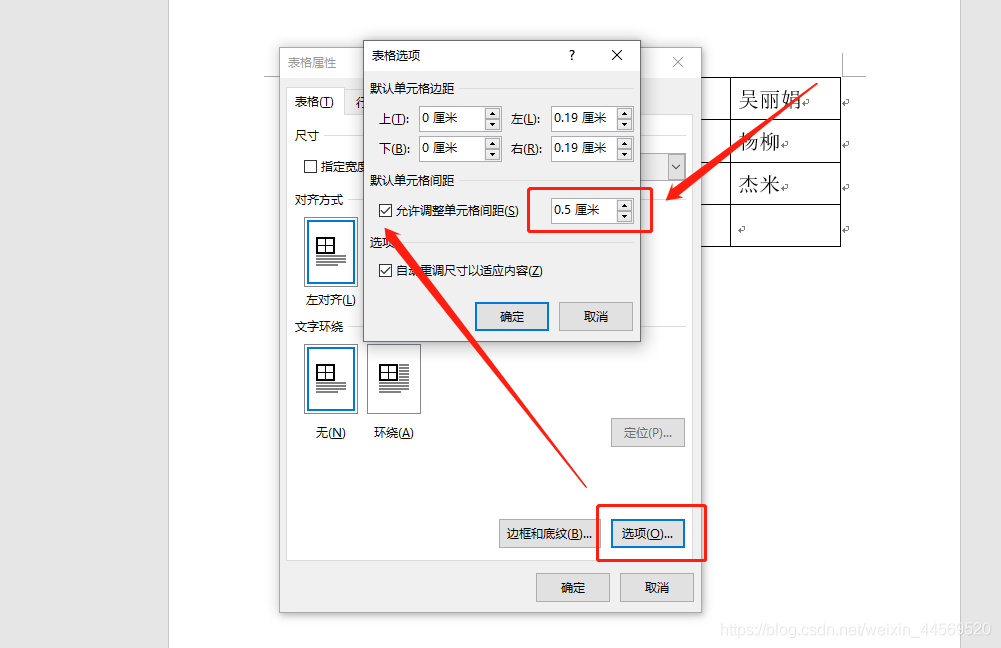Click the table cell containing 杨柳
This screenshot has width=1001, height=648.
click(x=785, y=141)
